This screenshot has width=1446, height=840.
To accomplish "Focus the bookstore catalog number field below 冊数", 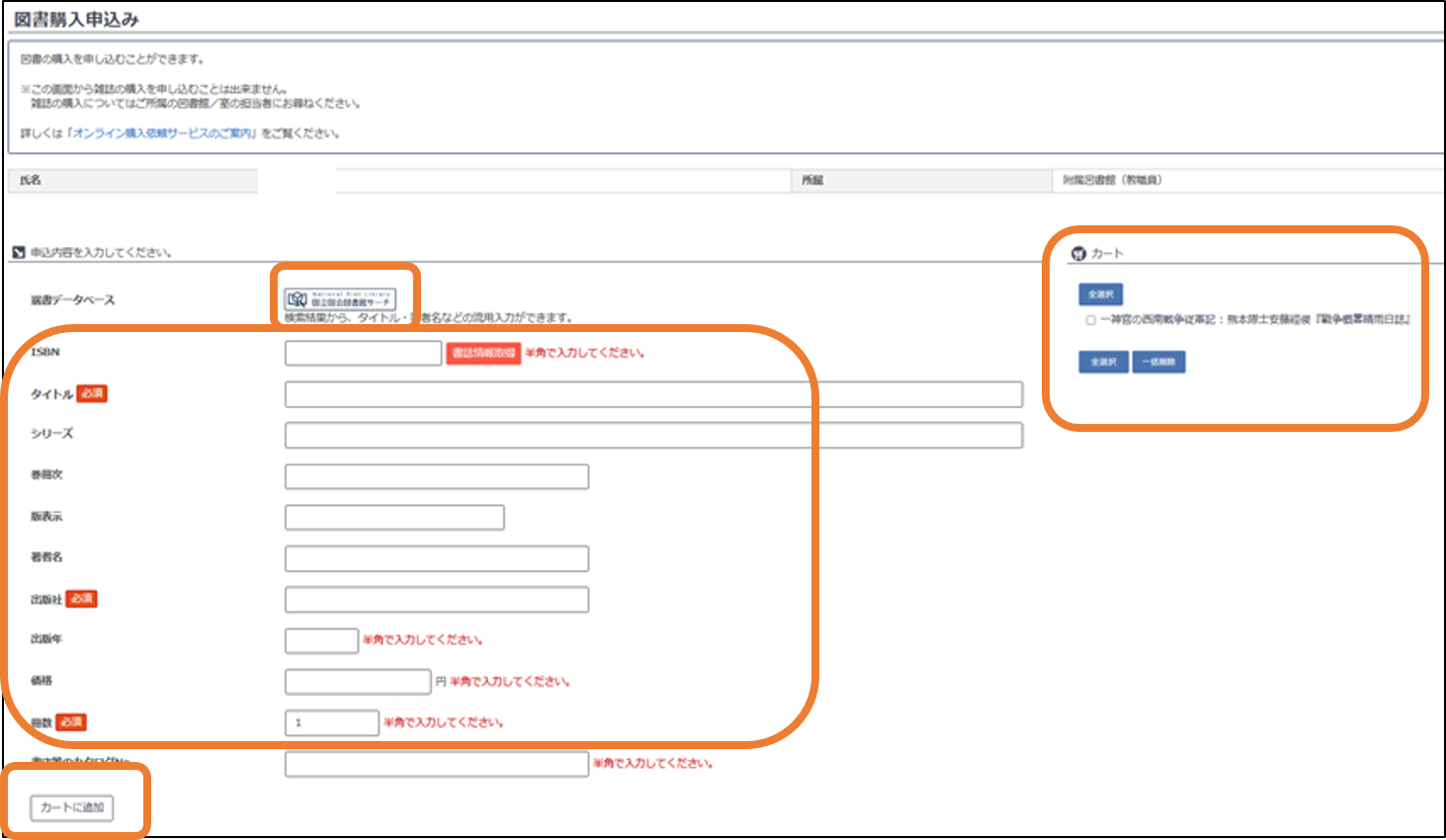I will pos(437,764).
